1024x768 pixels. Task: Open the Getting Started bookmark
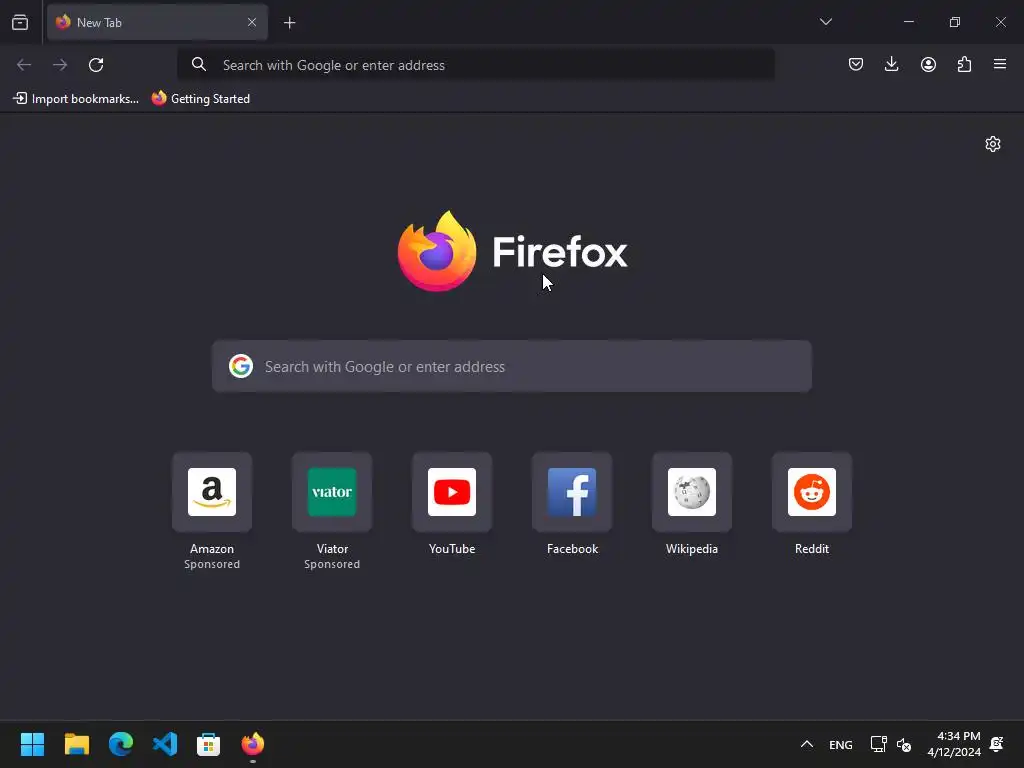tap(200, 99)
